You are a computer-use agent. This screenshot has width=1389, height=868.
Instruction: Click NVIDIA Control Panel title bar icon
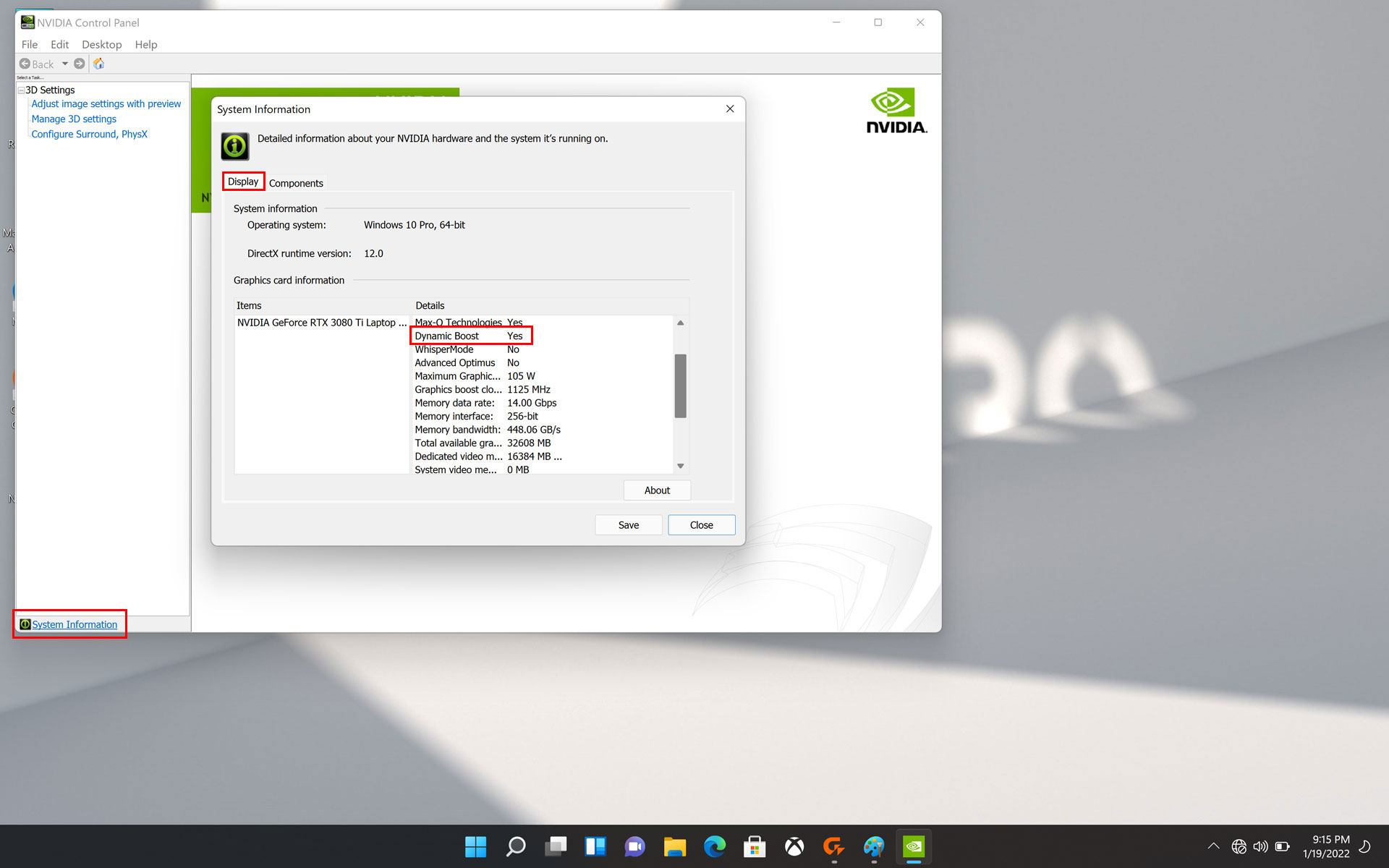tap(27, 22)
